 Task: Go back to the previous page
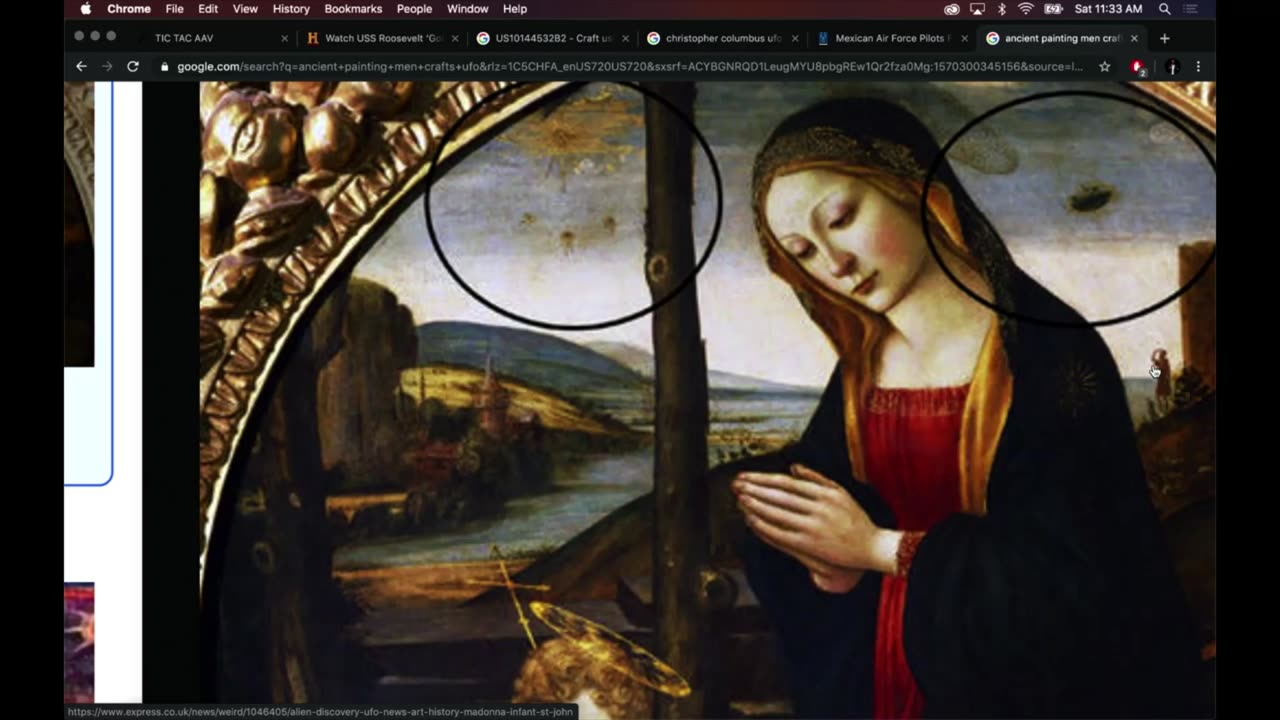click(x=82, y=66)
